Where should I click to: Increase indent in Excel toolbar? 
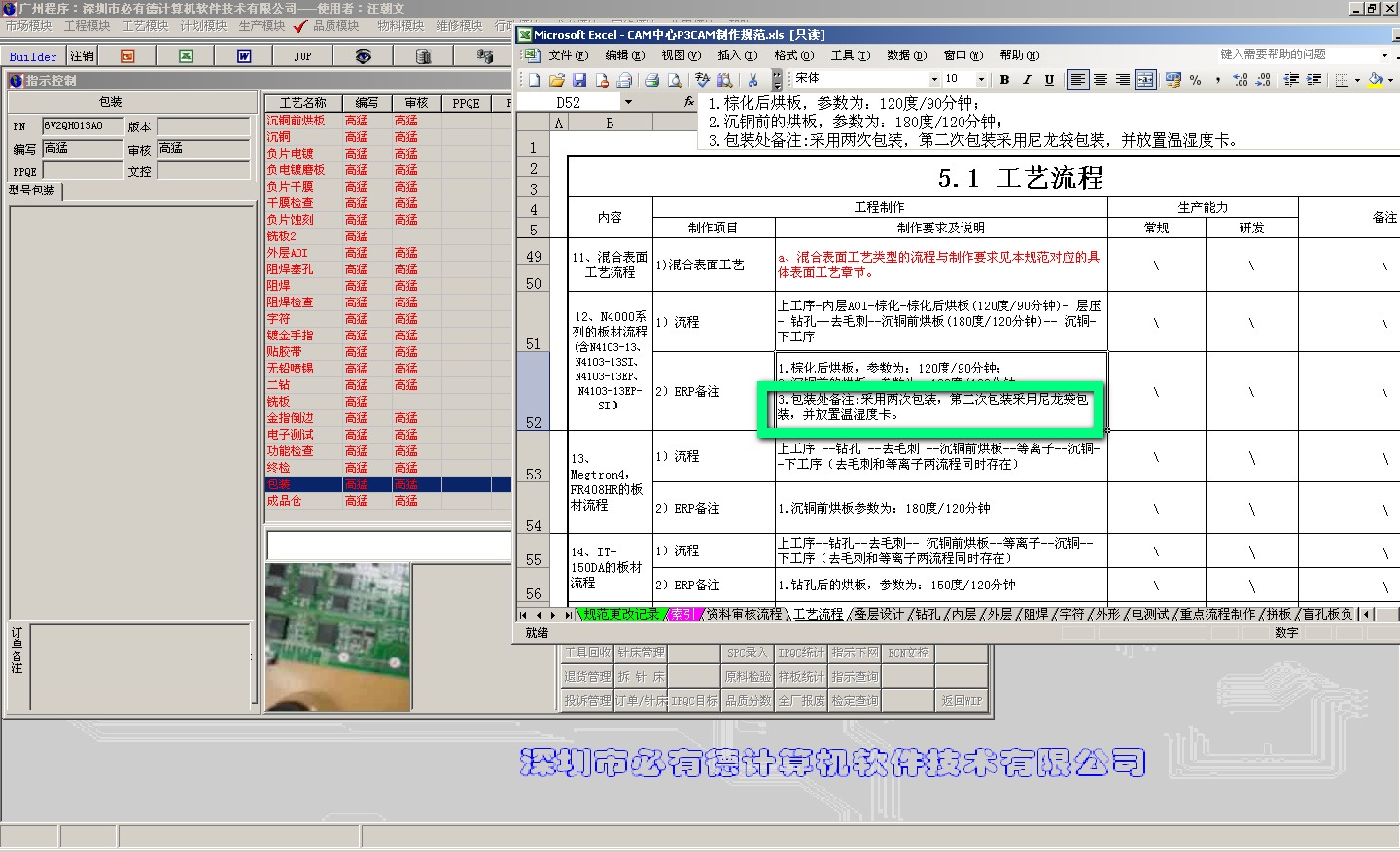[x=1313, y=80]
